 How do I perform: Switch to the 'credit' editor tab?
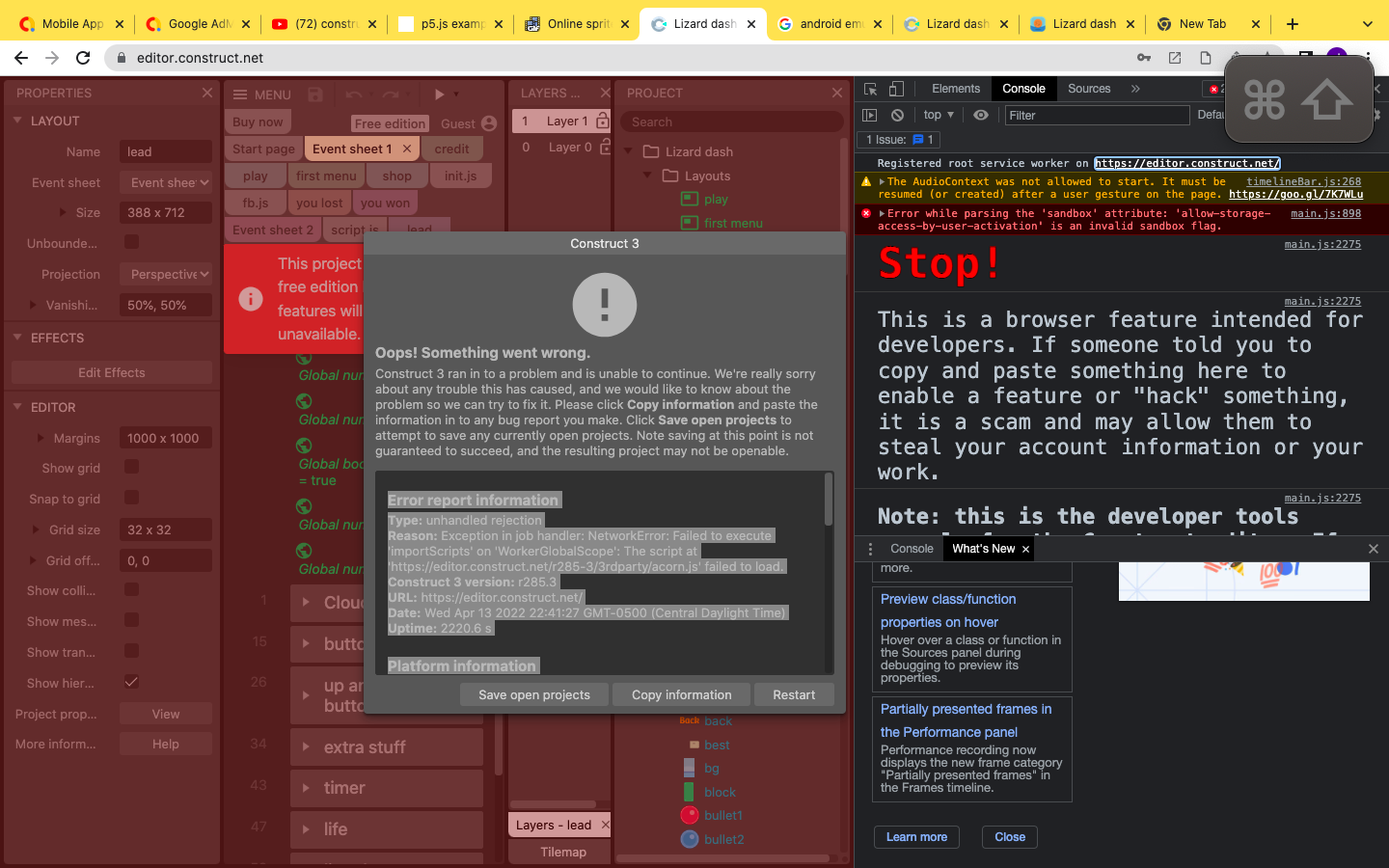tap(451, 149)
